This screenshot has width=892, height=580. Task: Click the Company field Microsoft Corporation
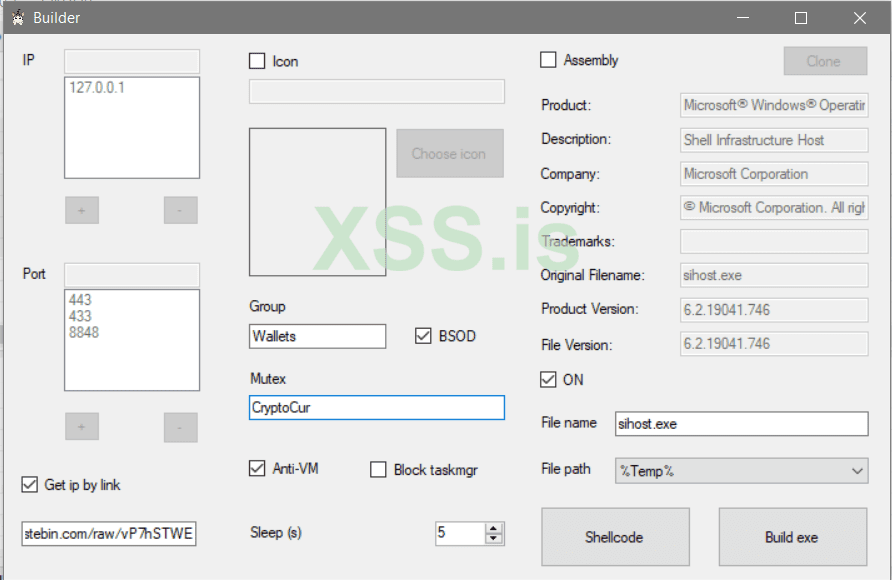click(x=774, y=174)
